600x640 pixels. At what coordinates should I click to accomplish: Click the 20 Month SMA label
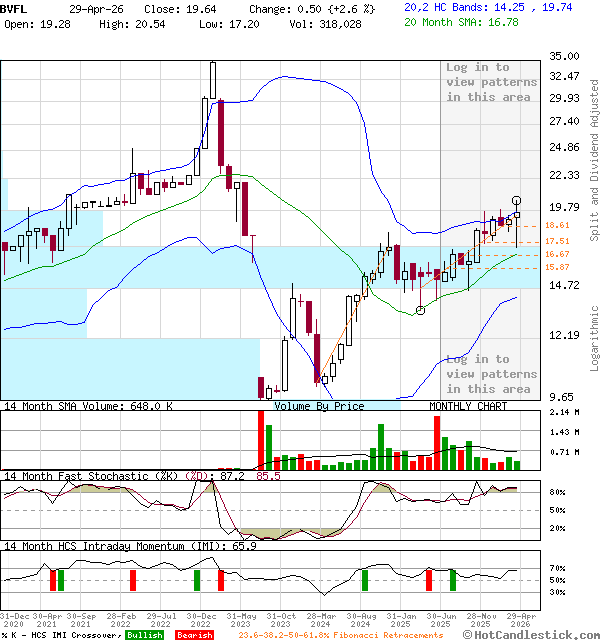[461, 20]
